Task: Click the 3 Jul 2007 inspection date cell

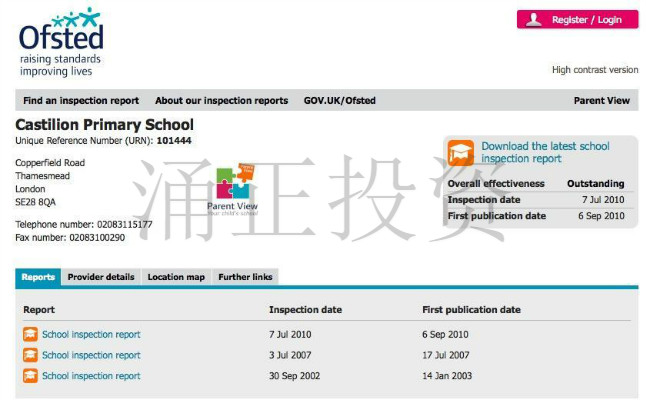Action: pyautogui.click(x=290, y=355)
